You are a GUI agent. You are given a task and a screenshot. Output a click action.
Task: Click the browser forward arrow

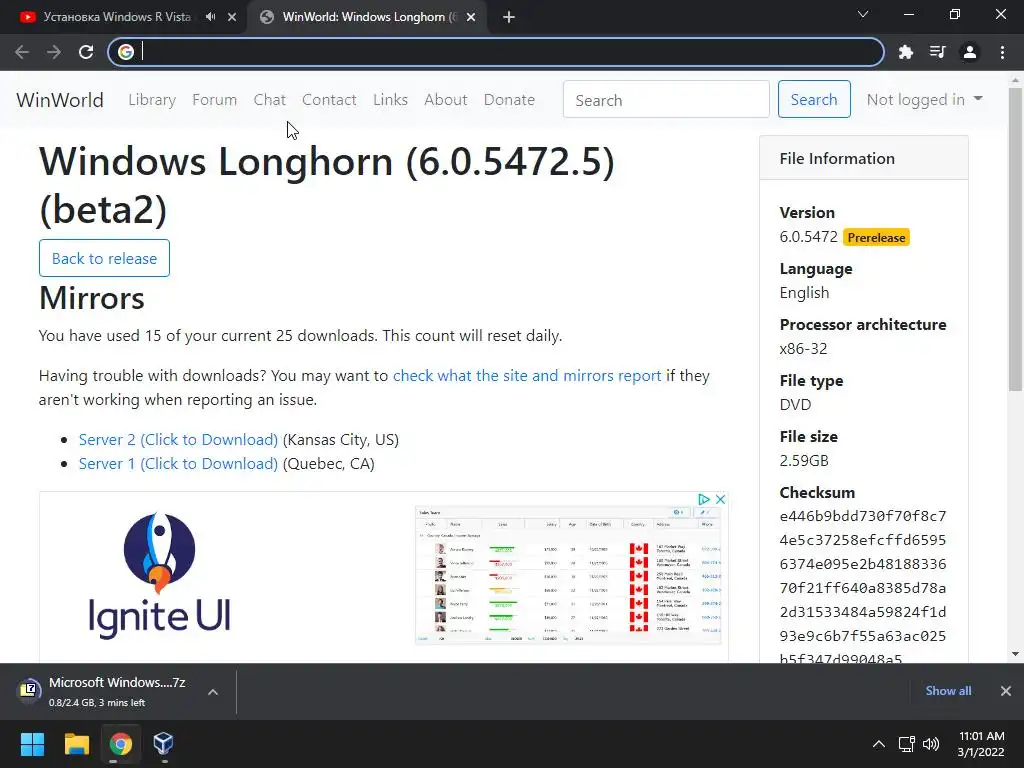[54, 52]
